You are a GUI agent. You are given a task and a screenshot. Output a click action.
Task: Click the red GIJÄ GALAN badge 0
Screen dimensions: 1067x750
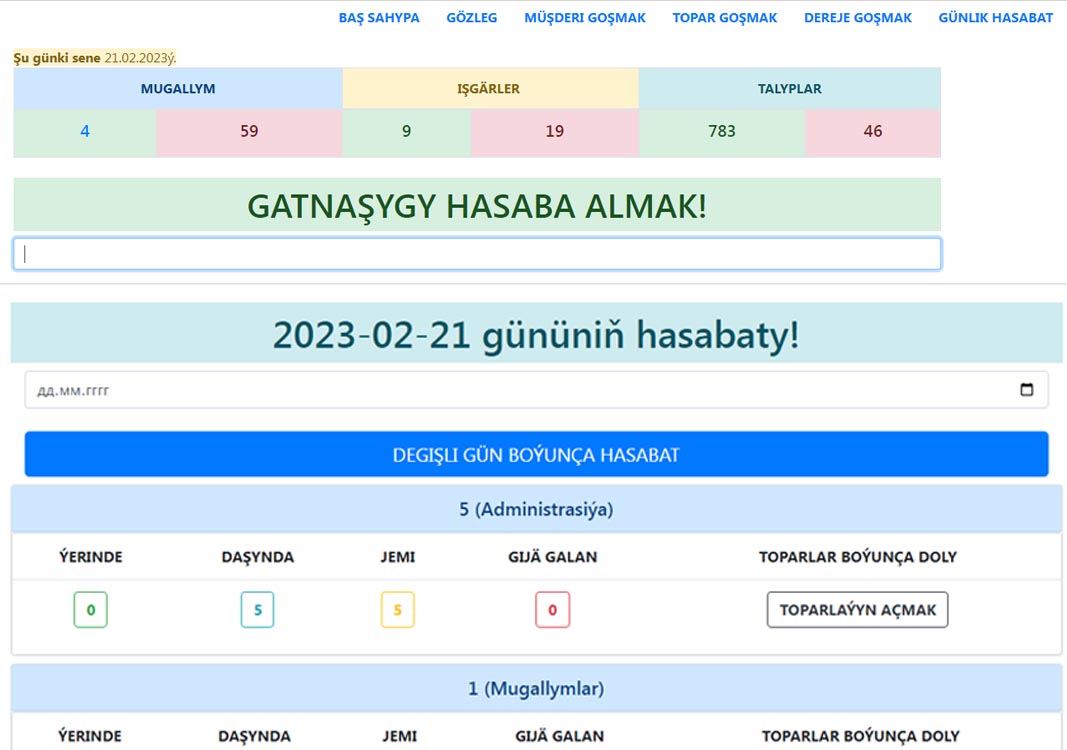tap(553, 610)
